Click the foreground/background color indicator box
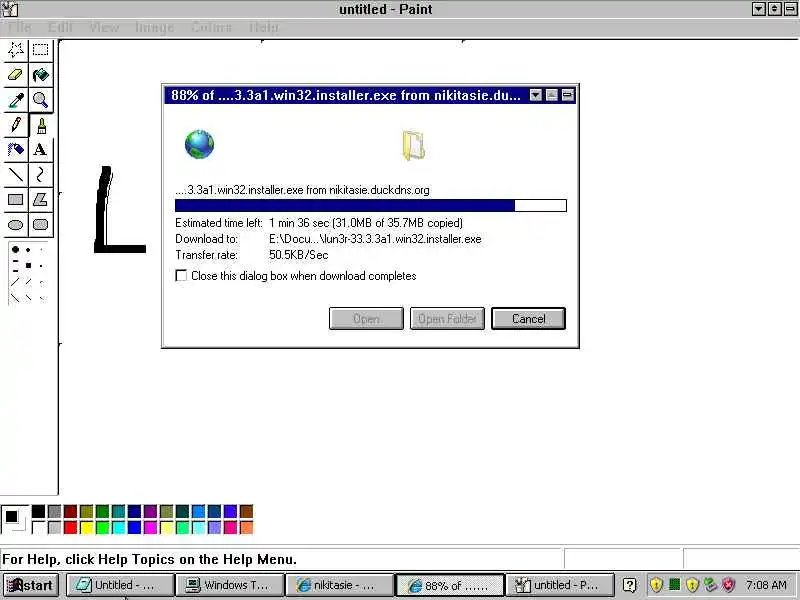The image size is (800, 600). 14,519
